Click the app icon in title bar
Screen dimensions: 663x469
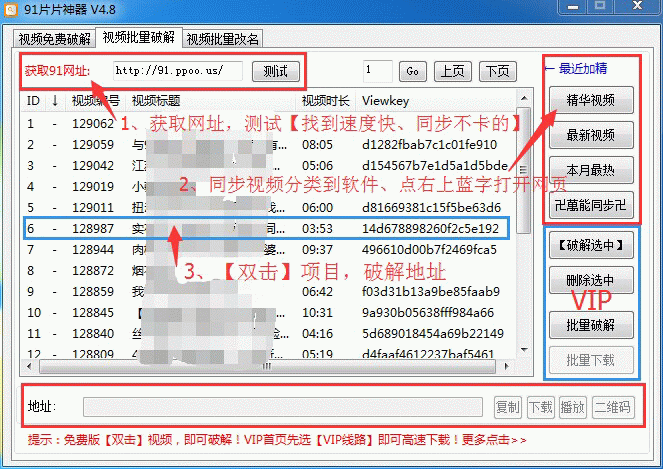coord(11,9)
